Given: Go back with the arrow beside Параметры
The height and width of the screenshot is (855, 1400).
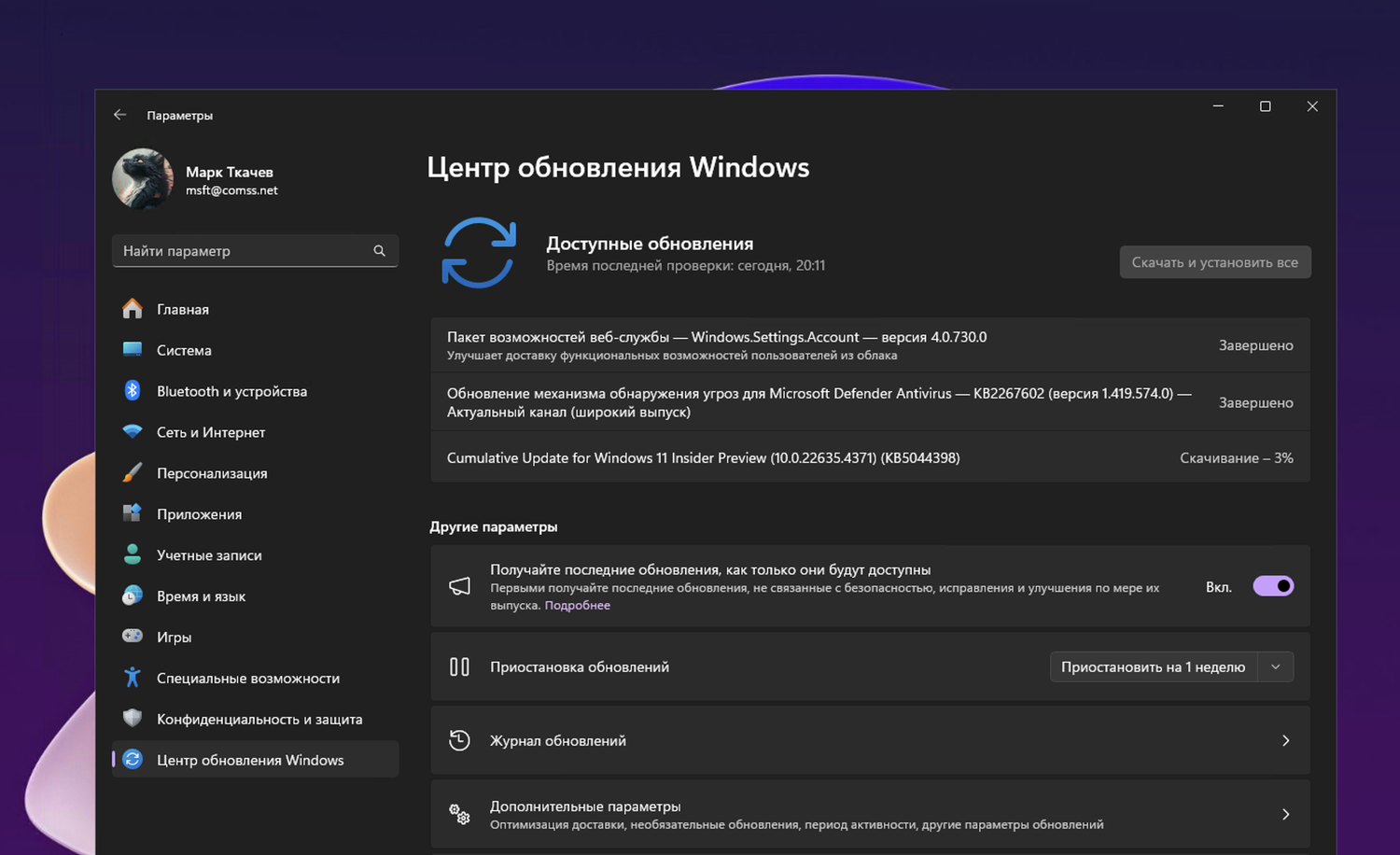Looking at the screenshot, I should pos(119,115).
